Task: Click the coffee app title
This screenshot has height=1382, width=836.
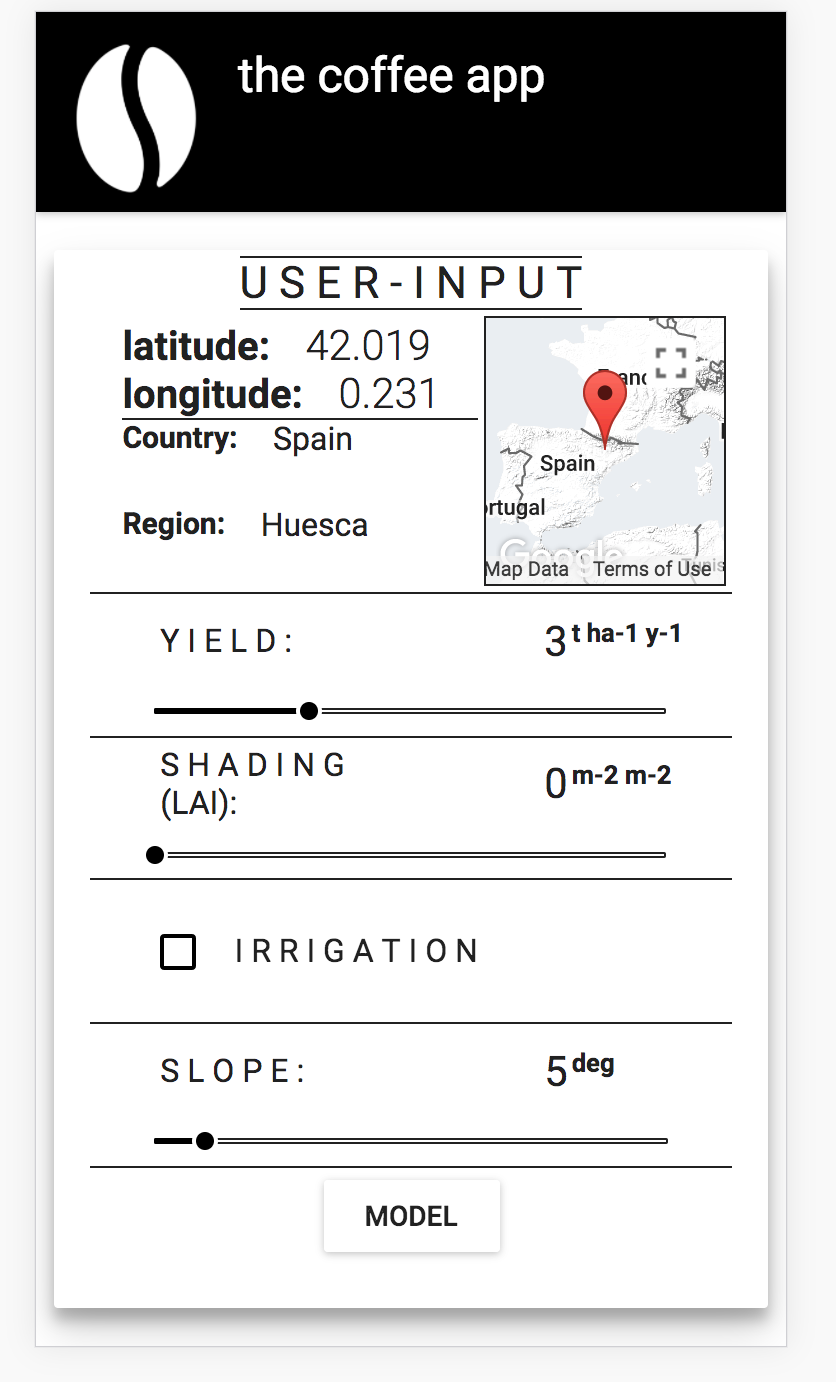Action: click(x=391, y=77)
